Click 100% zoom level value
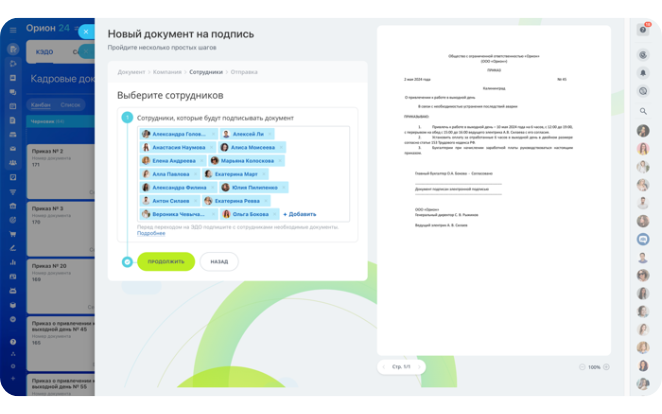The width and height of the screenshot is (662, 414). (x=594, y=367)
